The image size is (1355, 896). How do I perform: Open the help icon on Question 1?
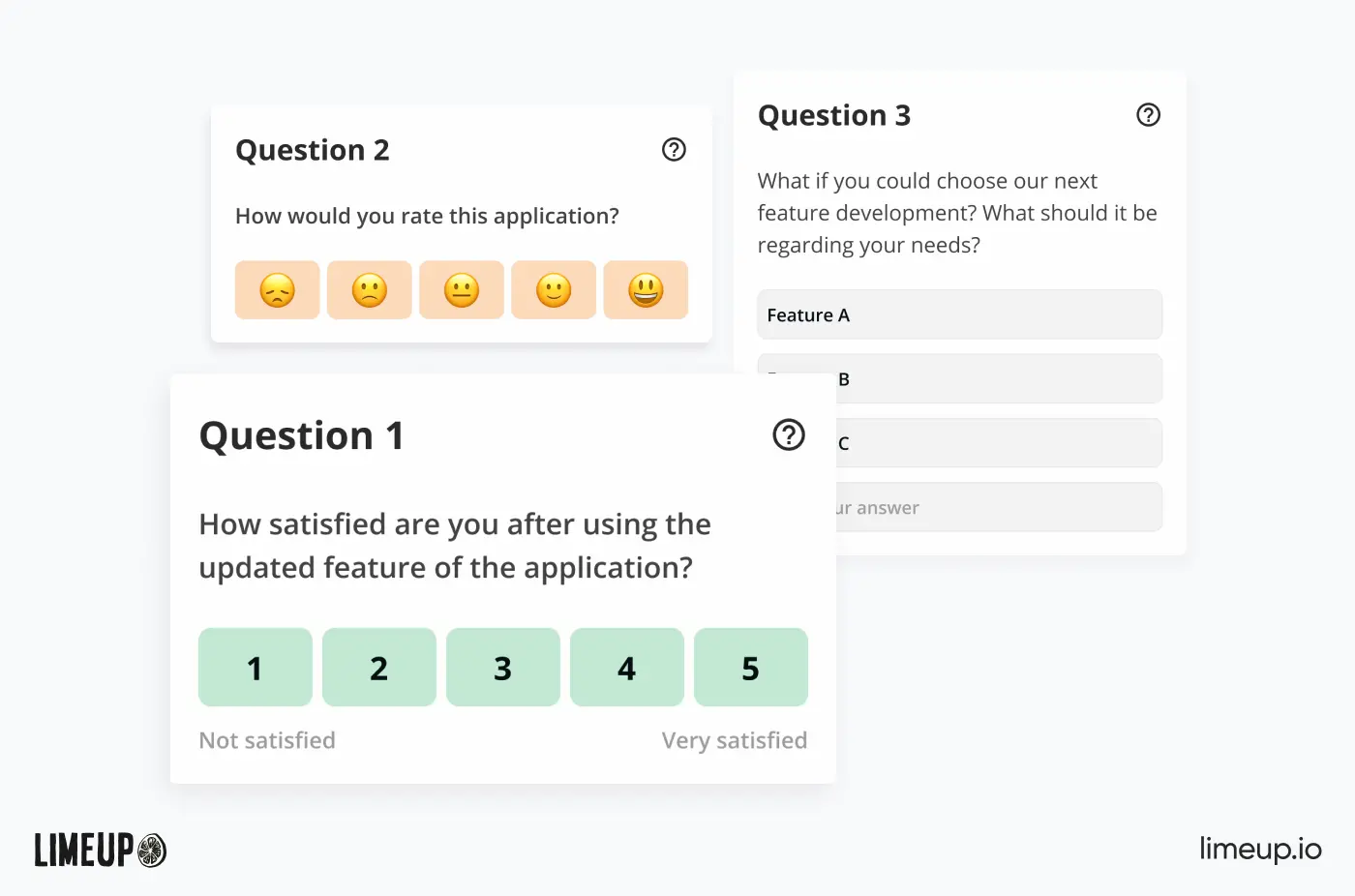tap(789, 435)
